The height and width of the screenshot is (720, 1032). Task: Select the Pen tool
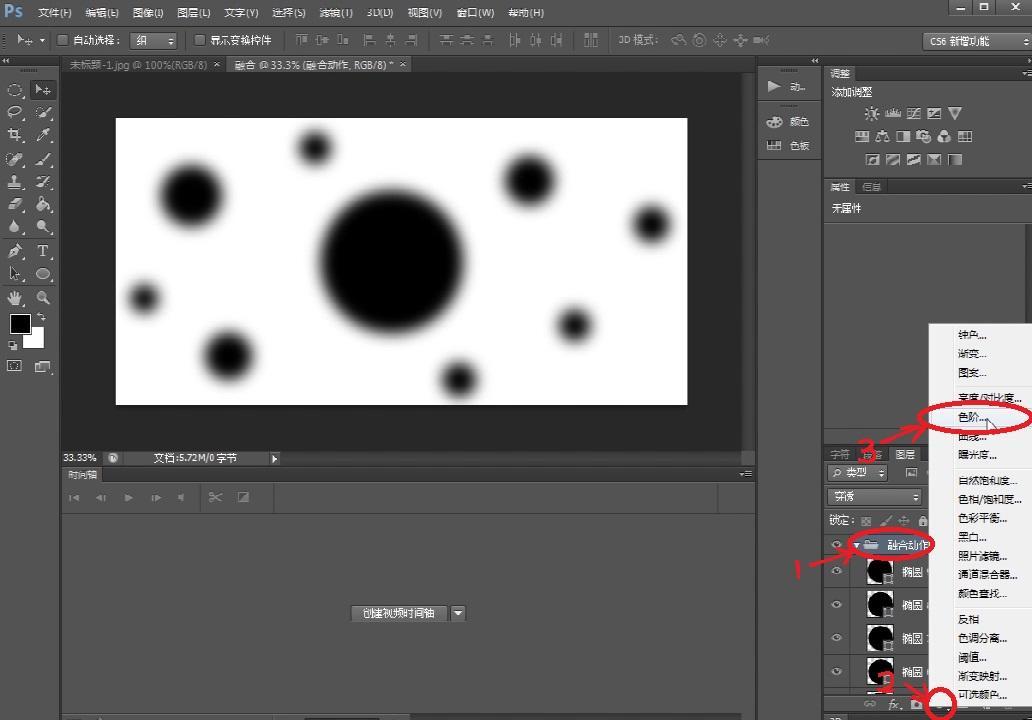pos(15,251)
